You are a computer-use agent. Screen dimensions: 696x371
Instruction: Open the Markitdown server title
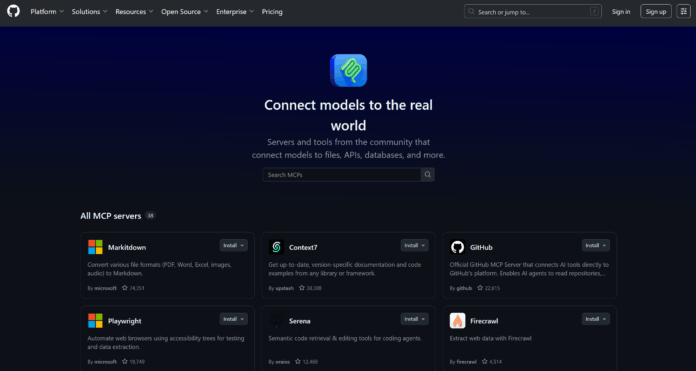tap(127, 247)
